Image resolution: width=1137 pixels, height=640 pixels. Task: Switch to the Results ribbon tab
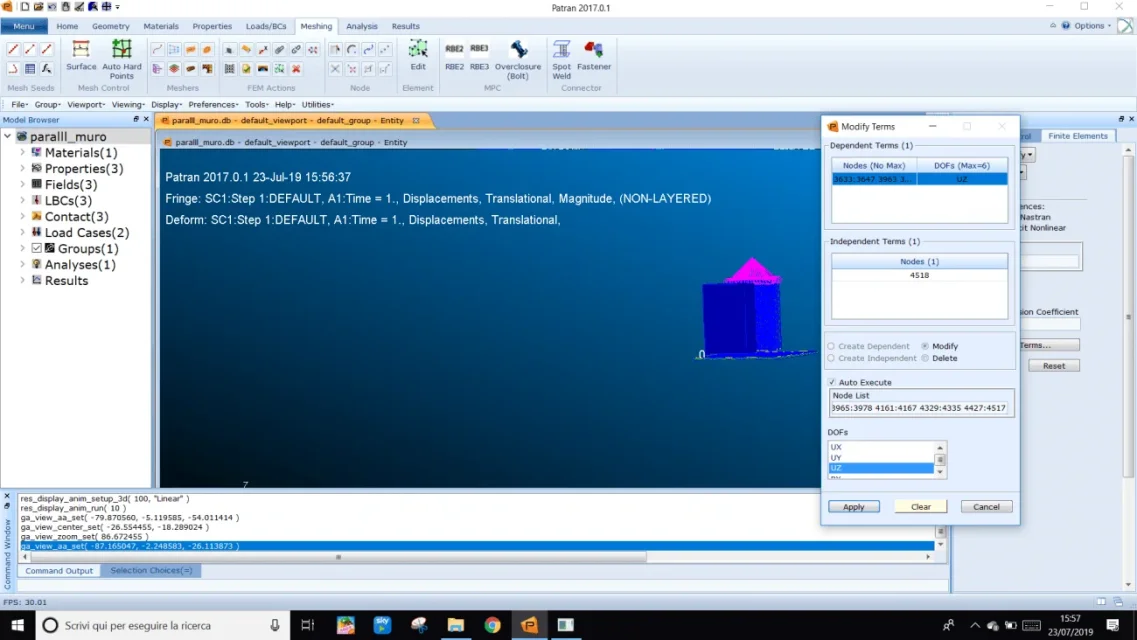405,26
